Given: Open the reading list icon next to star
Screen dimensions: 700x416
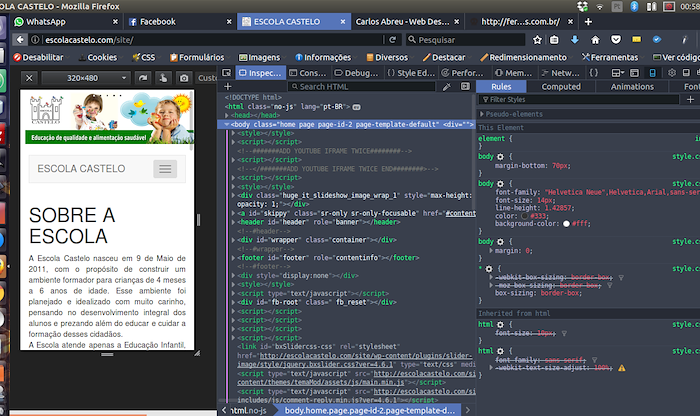Looking at the screenshot, I should click(554, 40).
